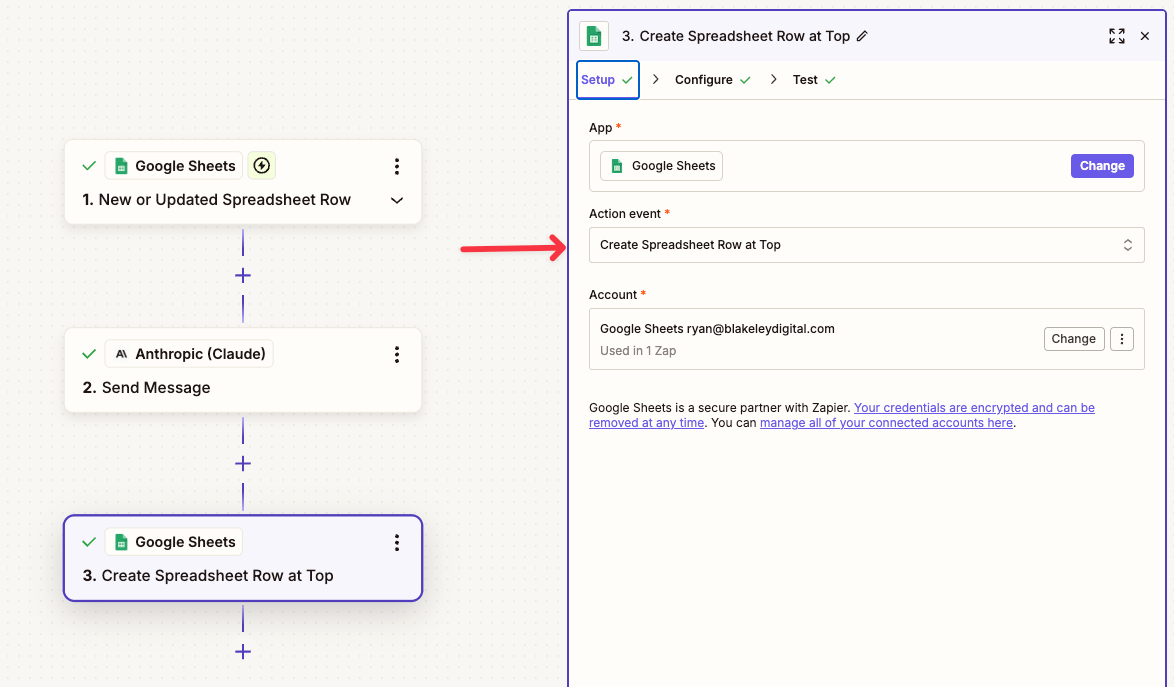The height and width of the screenshot is (687, 1174).
Task: Click the green checkmark on Anthropic step
Action: pyautogui.click(x=89, y=354)
